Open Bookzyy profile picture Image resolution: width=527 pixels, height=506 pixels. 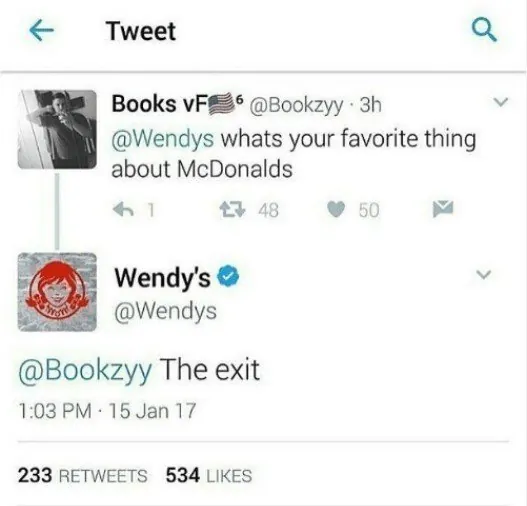[57, 129]
